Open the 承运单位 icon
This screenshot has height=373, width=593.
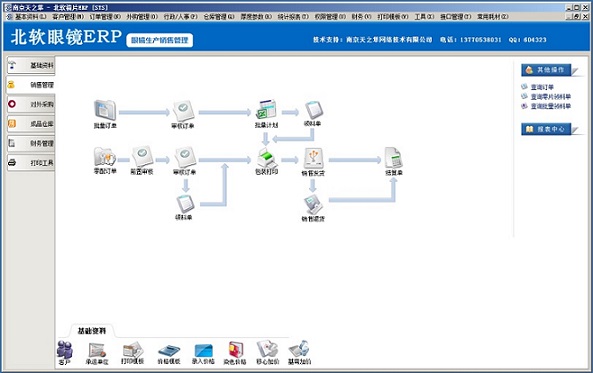pos(97,350)
